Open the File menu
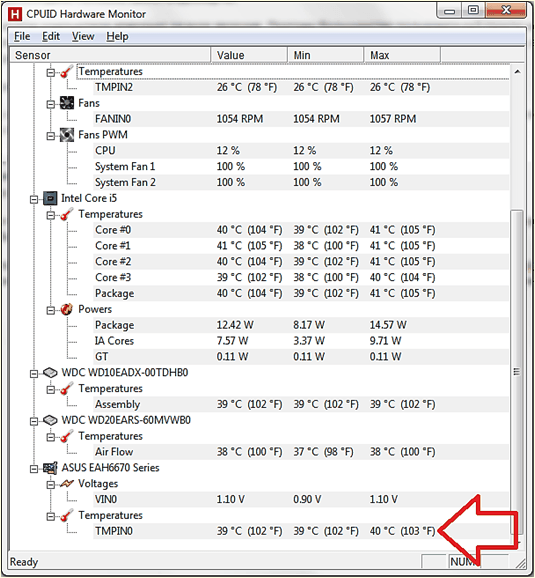 [x=22, y=36]
